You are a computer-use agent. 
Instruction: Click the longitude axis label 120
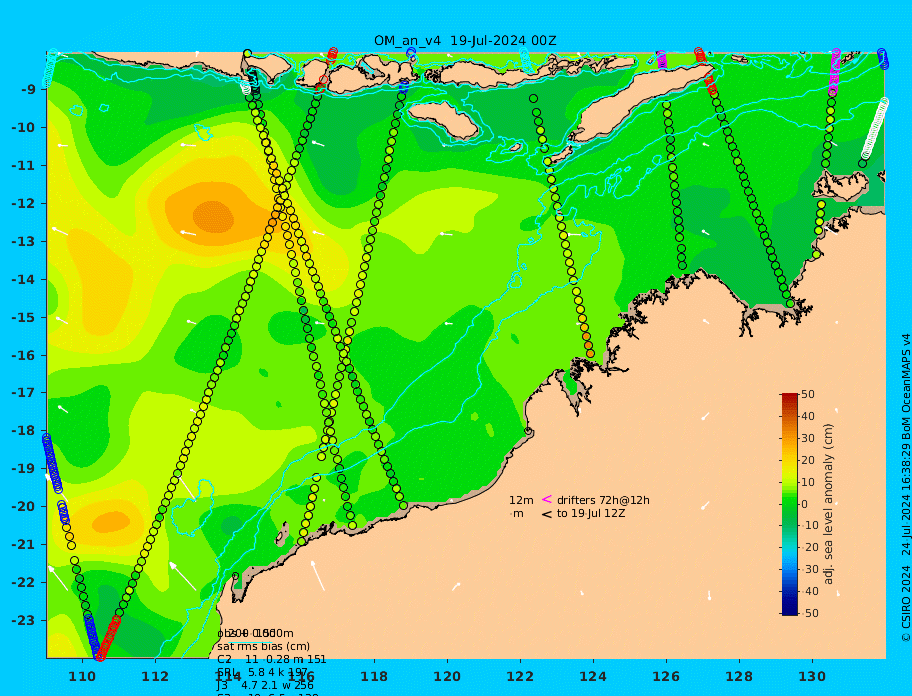[447, 677]
